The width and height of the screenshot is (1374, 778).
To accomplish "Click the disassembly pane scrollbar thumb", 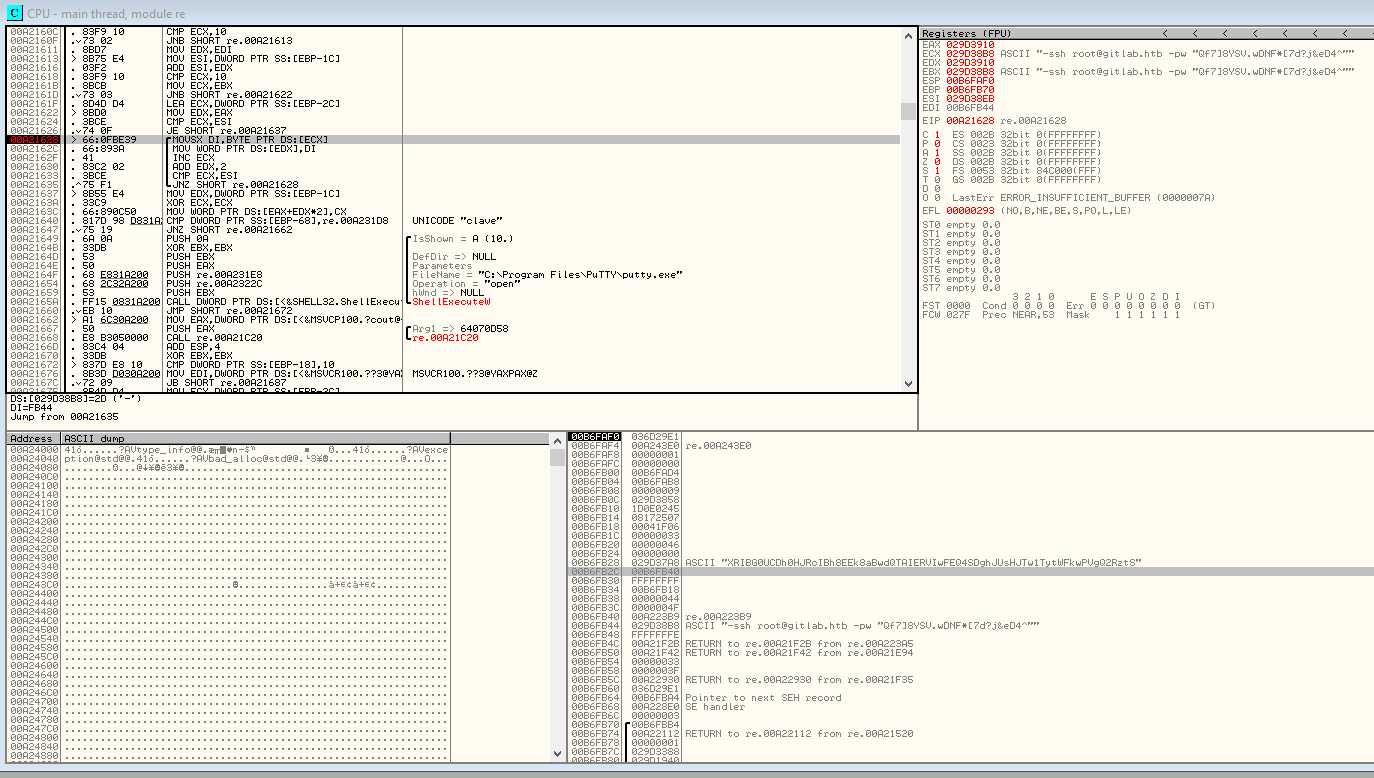I will pos(908,111).
